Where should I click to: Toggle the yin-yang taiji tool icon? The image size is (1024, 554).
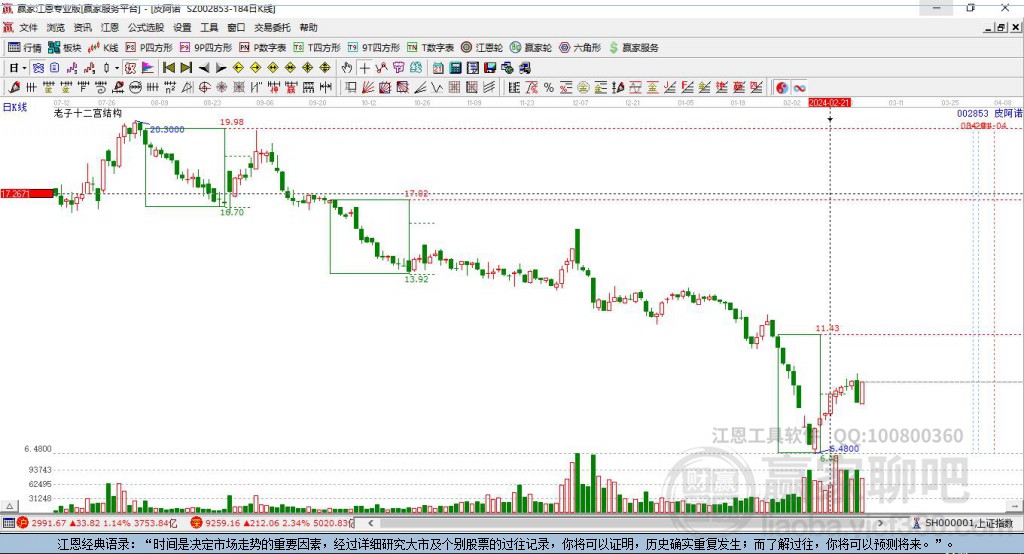tap(782, 88)
